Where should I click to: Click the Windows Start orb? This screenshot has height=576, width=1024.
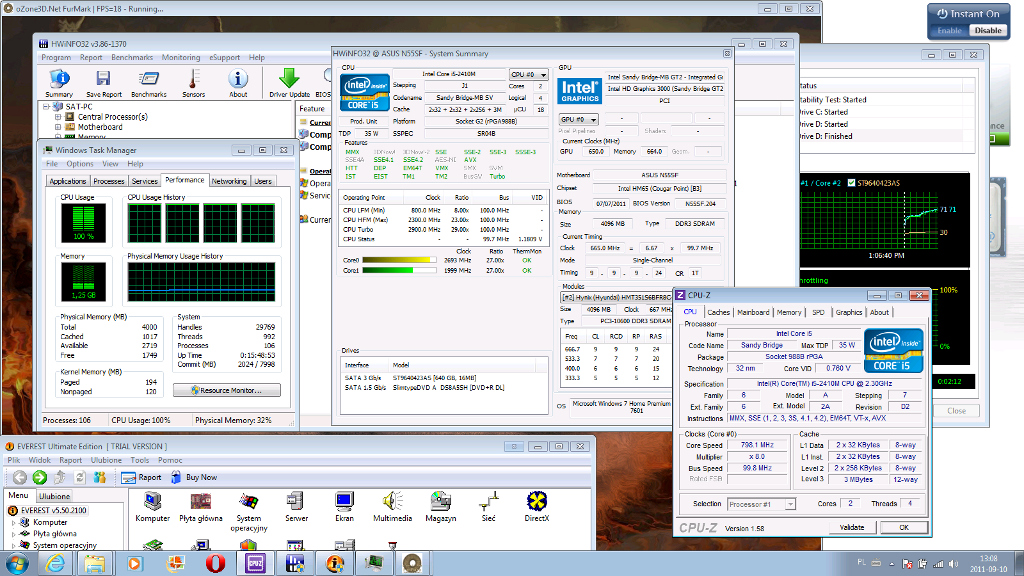point(16,563)
